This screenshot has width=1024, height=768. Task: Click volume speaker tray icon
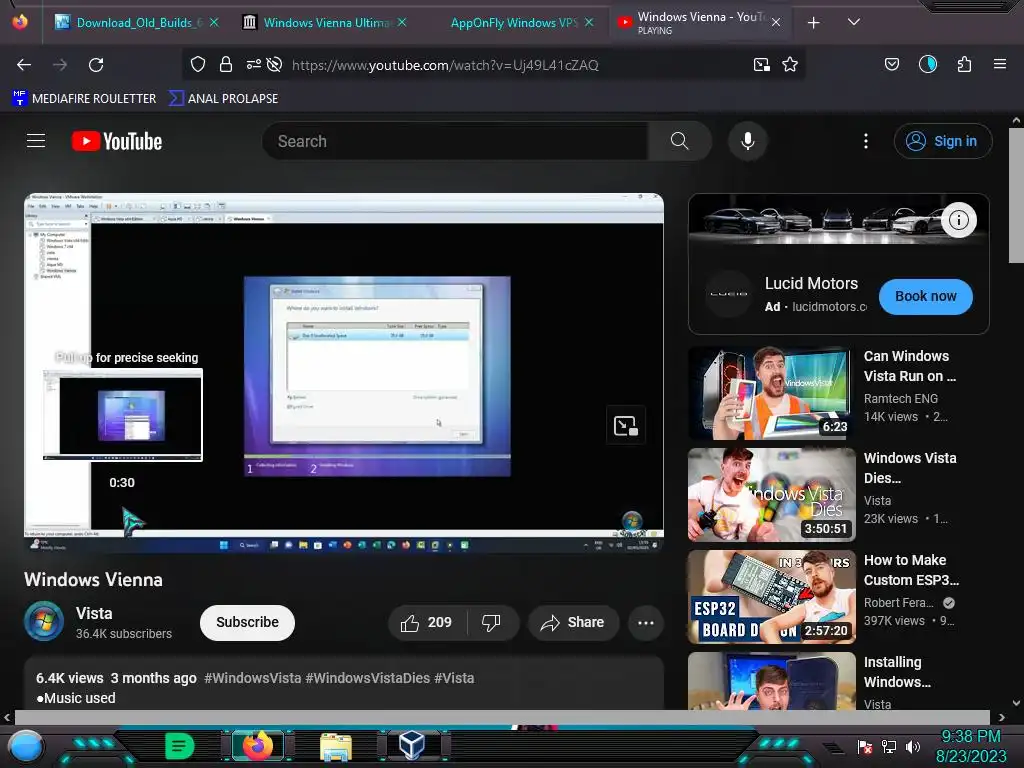pos(913,746)
